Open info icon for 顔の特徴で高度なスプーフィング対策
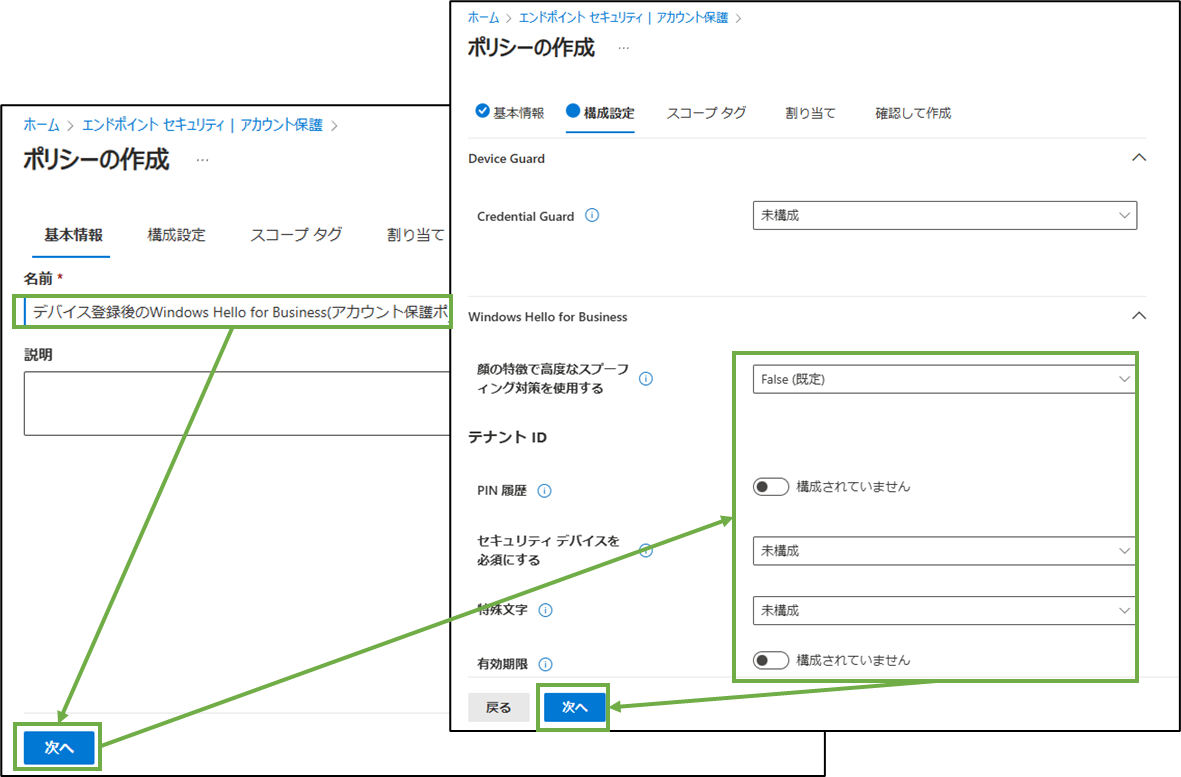Screen dimensions: 1181x777 tap(645, 379)
